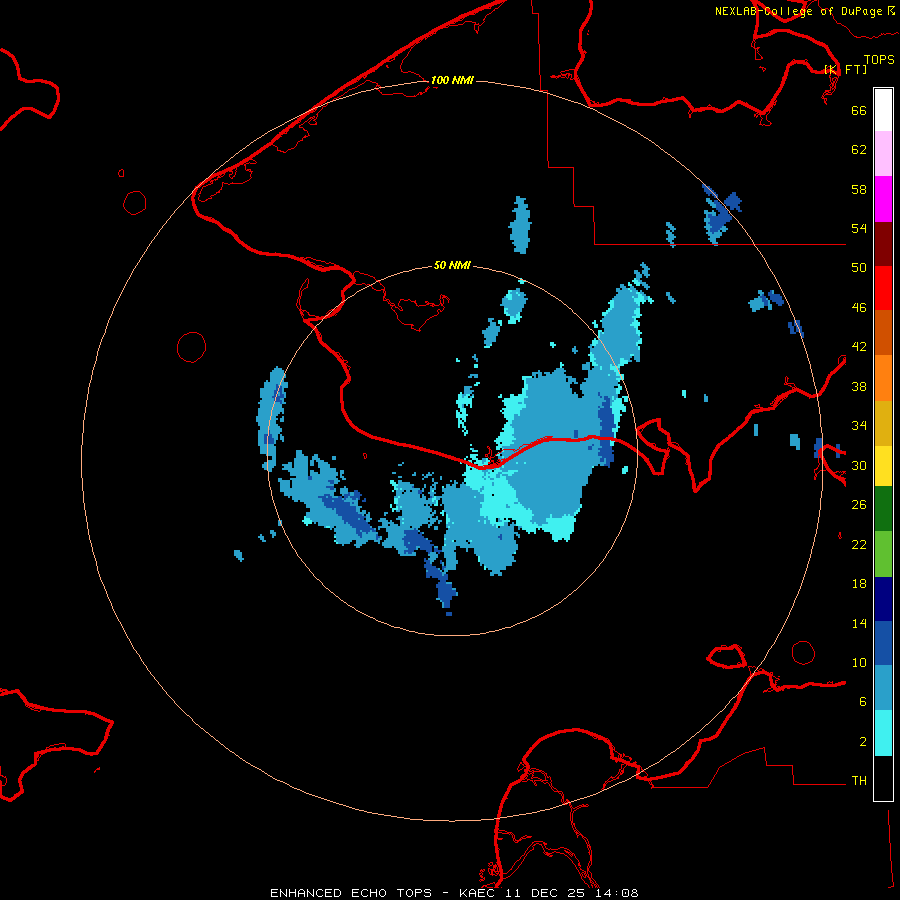Click the yellow 30 kft legend swatch

(883, 466)
